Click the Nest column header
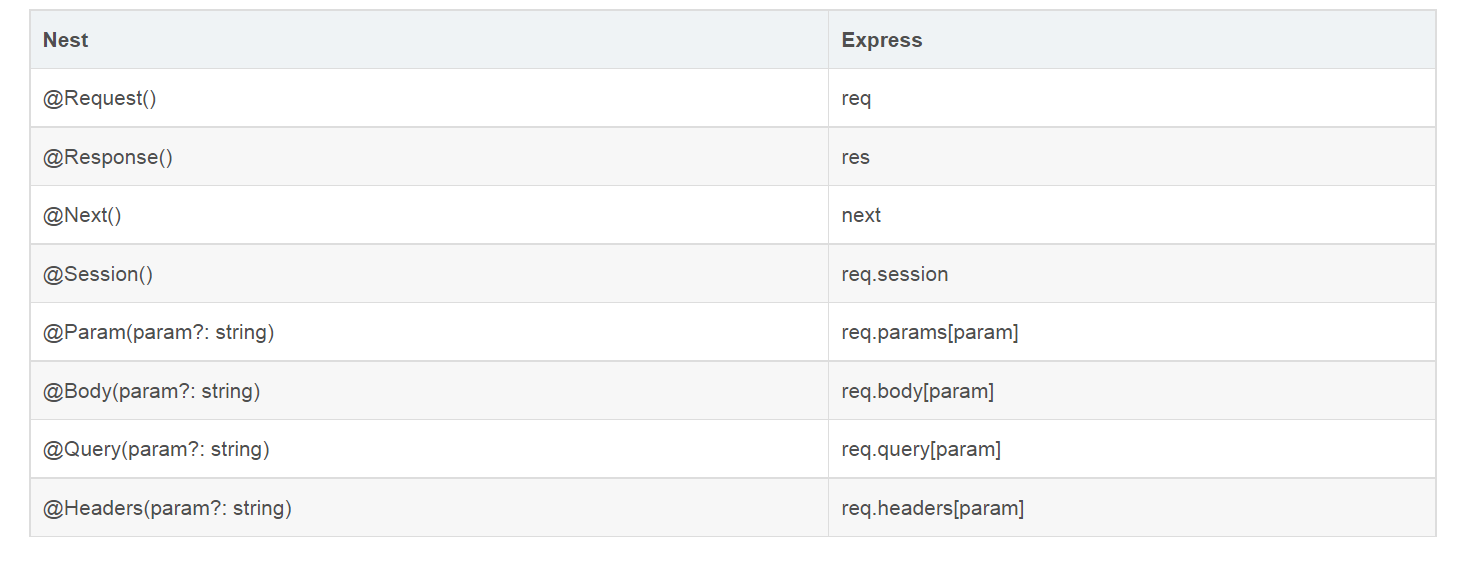 point(66,40)
